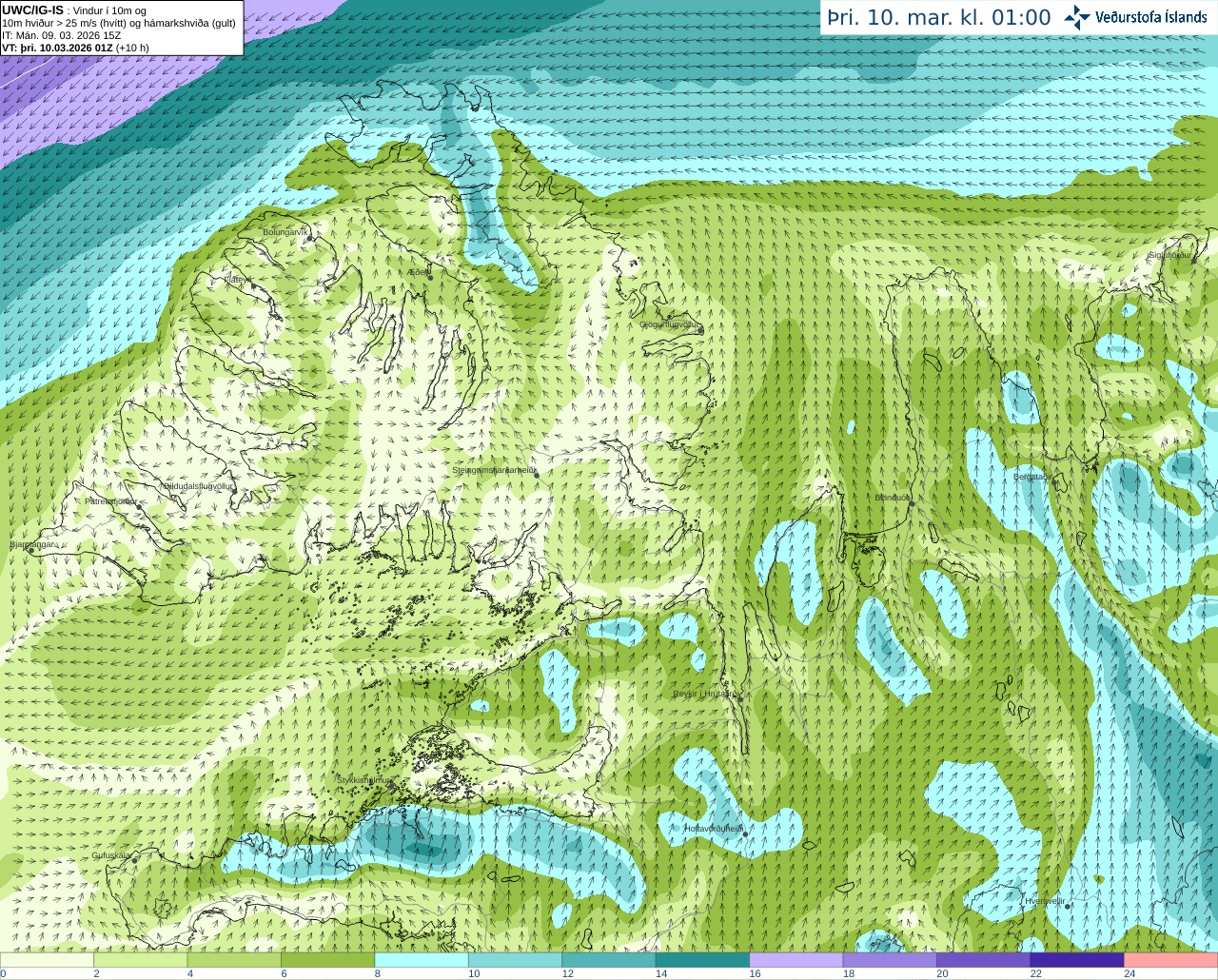The height and width of the screenshot is (980, 1218).
Task: Pick the light cyan 8–10 m/s legend swatch
Action: pos(422,959)
